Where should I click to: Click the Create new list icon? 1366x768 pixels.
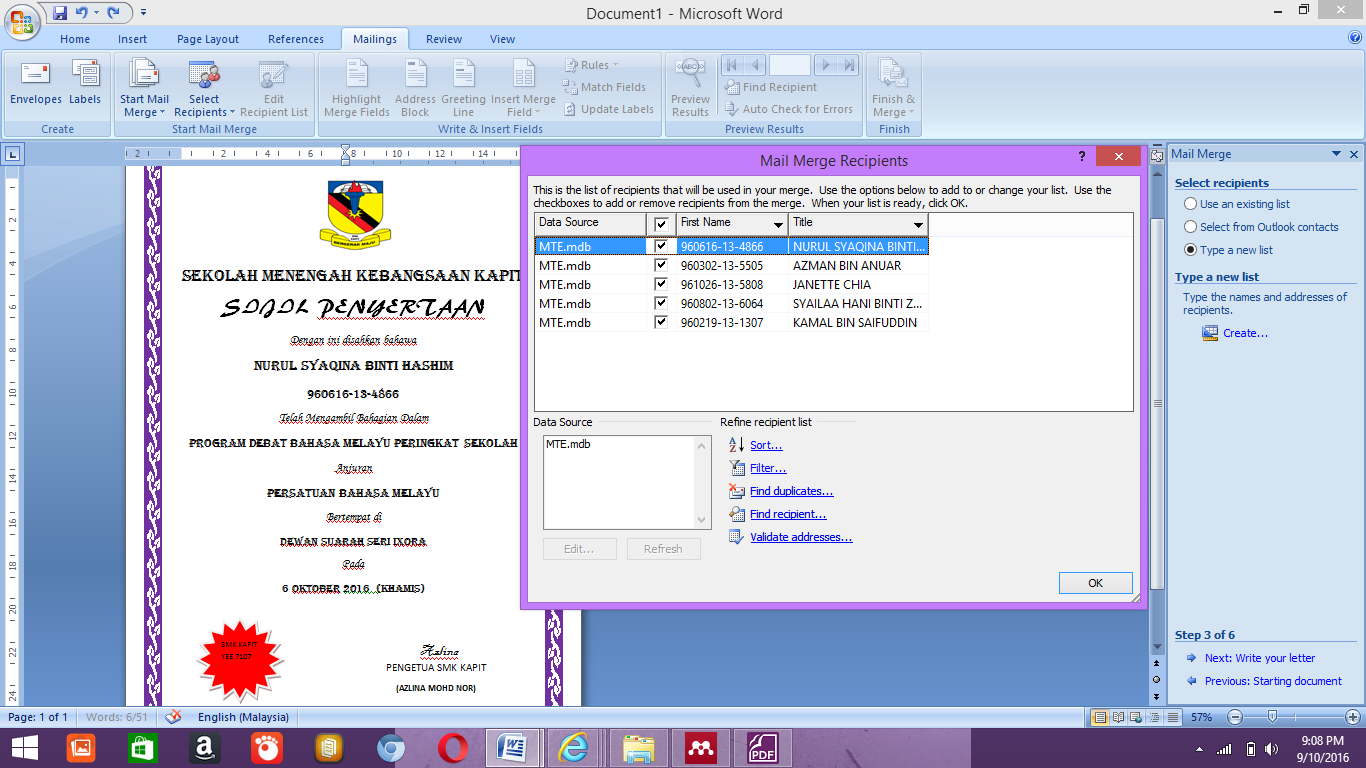click(x=1211, y=333)
